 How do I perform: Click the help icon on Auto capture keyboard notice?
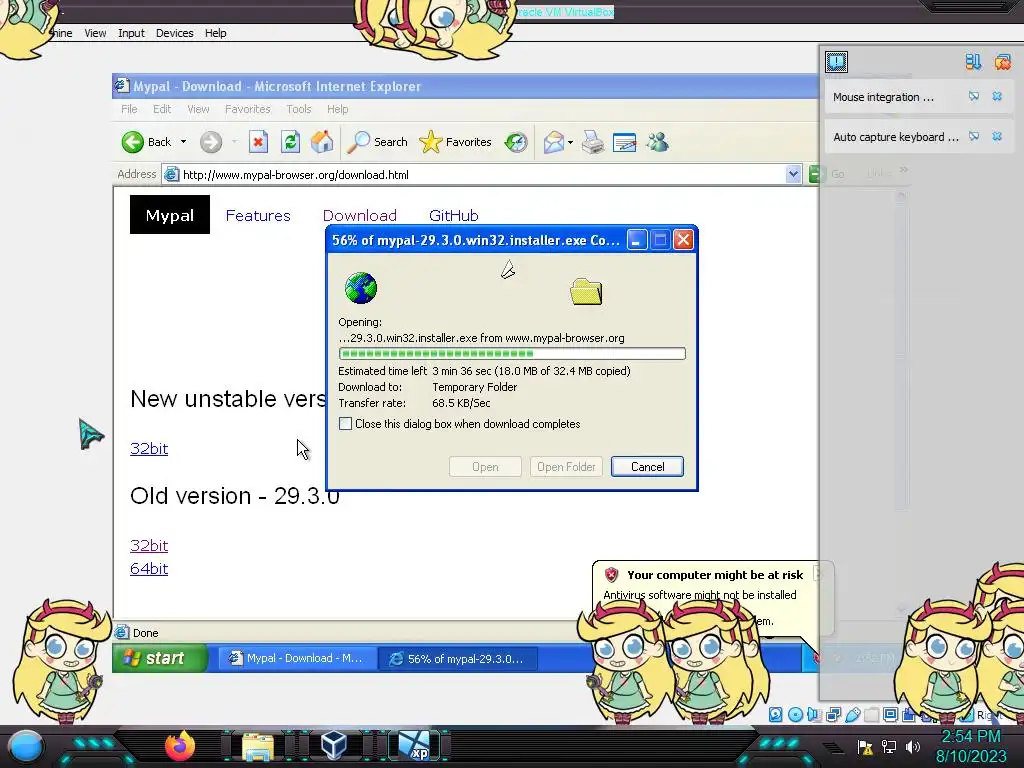point(974,136)
